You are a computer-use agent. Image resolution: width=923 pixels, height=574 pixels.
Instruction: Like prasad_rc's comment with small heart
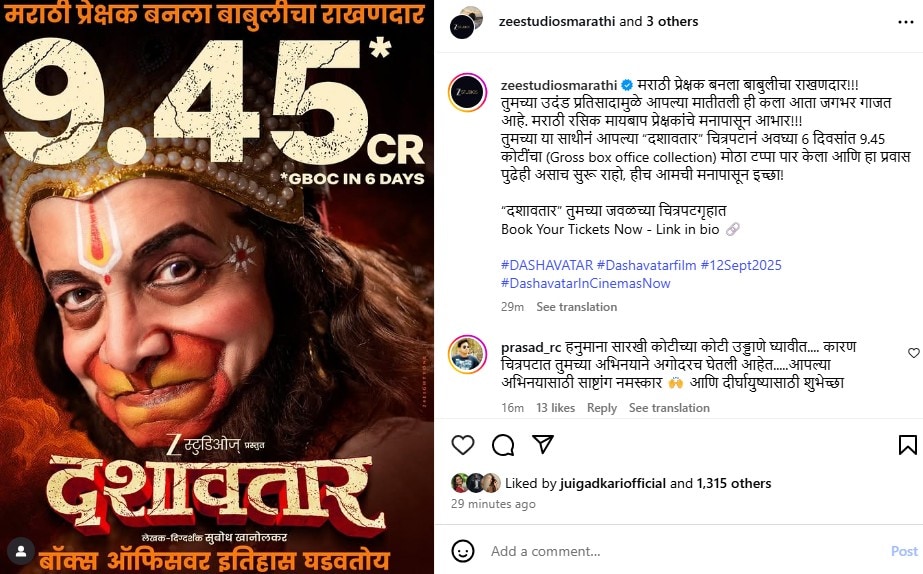[914, 353]
